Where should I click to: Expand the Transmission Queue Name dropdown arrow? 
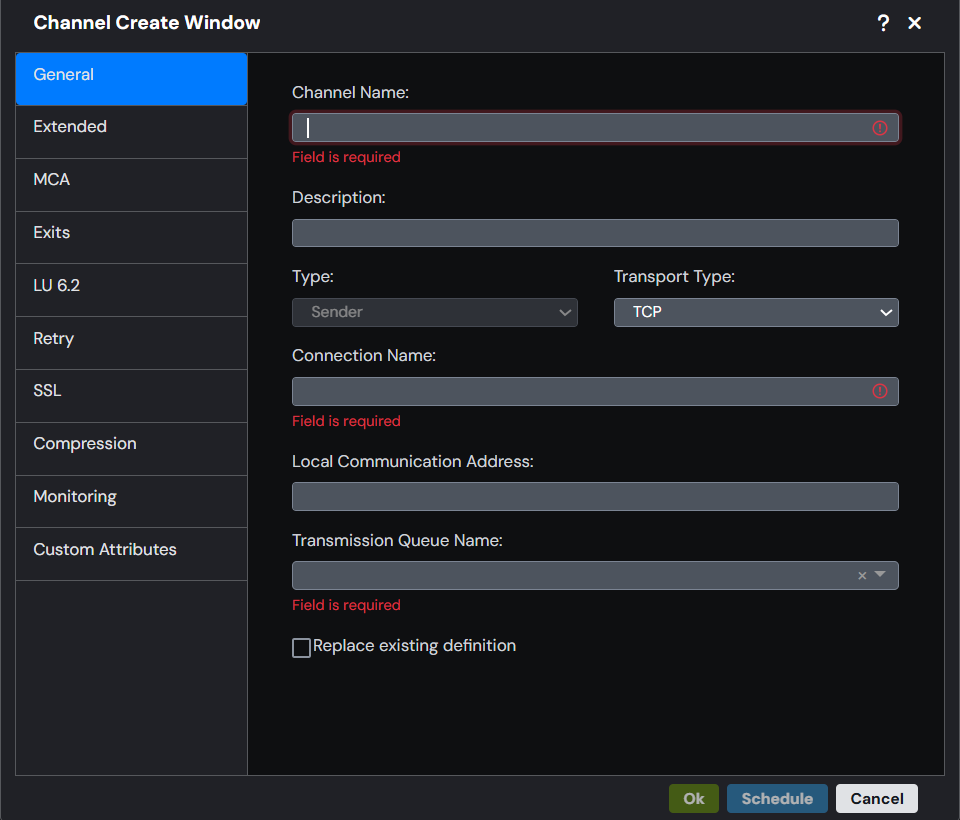880,574
